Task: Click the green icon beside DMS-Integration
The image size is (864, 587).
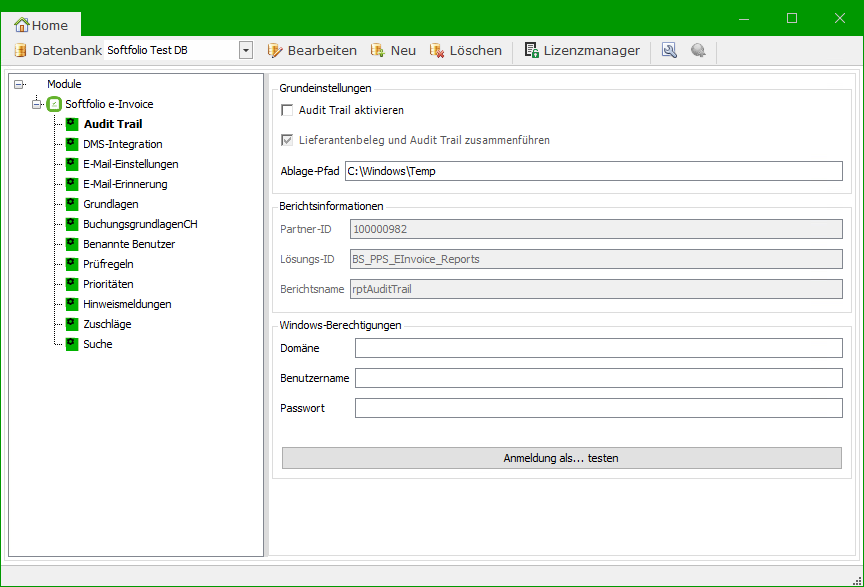Action: [72, 144]
